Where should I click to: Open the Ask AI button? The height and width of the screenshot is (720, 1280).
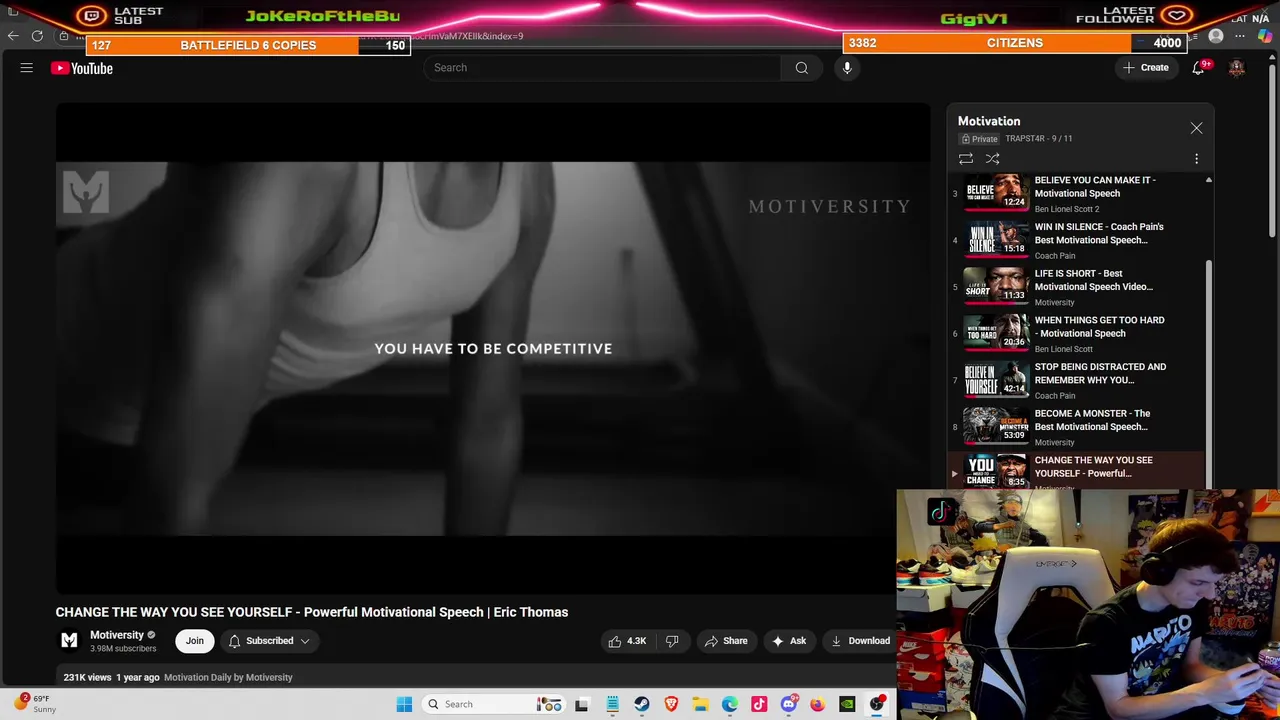789,641
